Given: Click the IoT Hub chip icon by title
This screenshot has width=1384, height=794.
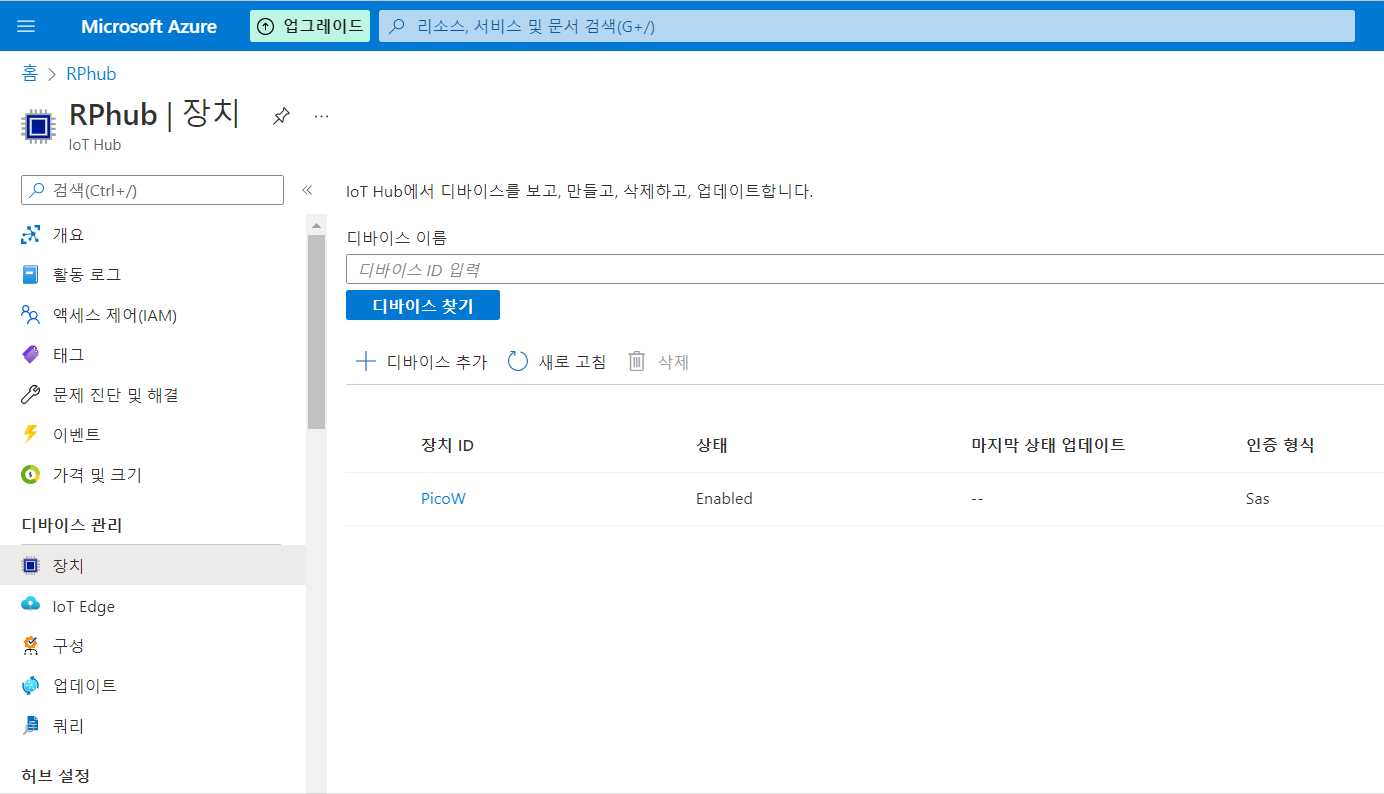Looking at the screenshot, I should point(38,126).
